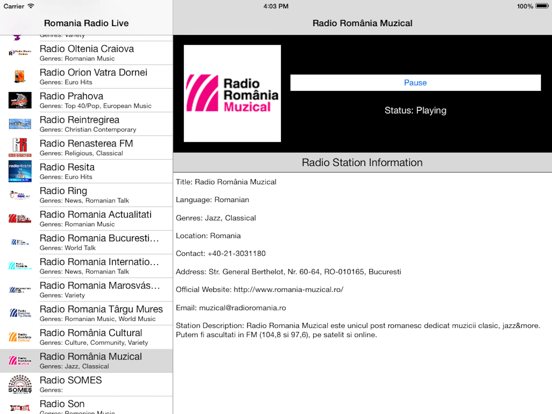Tap the Romania Radio Live header title

tap(86, 23)
